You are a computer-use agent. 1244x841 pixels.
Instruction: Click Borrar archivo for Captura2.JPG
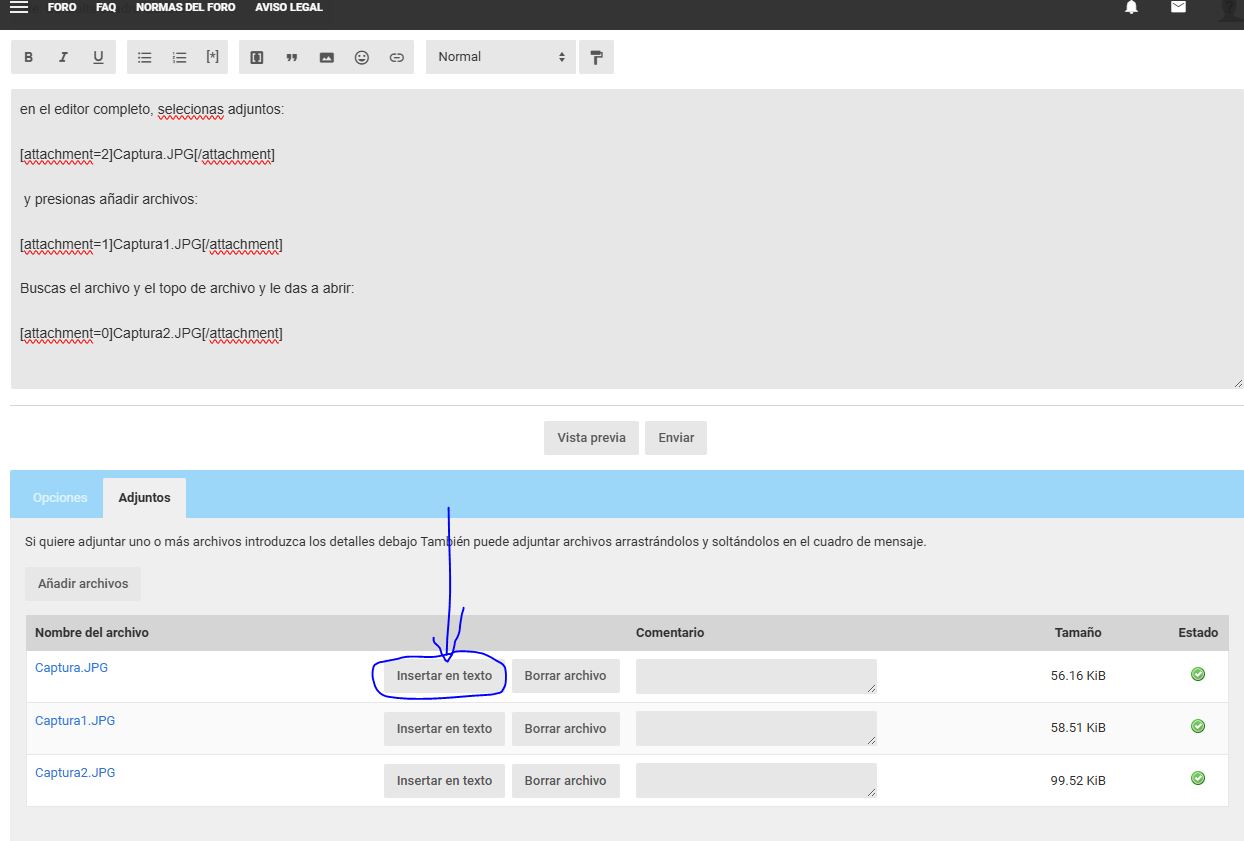pos(565,781)
